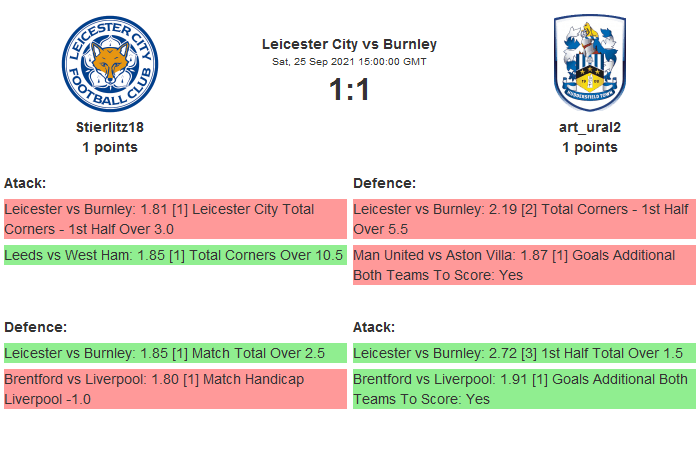Viewport: 700px width, 460px height.
Task: Select Brentford vs Liverpool Both Teams Score bet
Action: 524,389
